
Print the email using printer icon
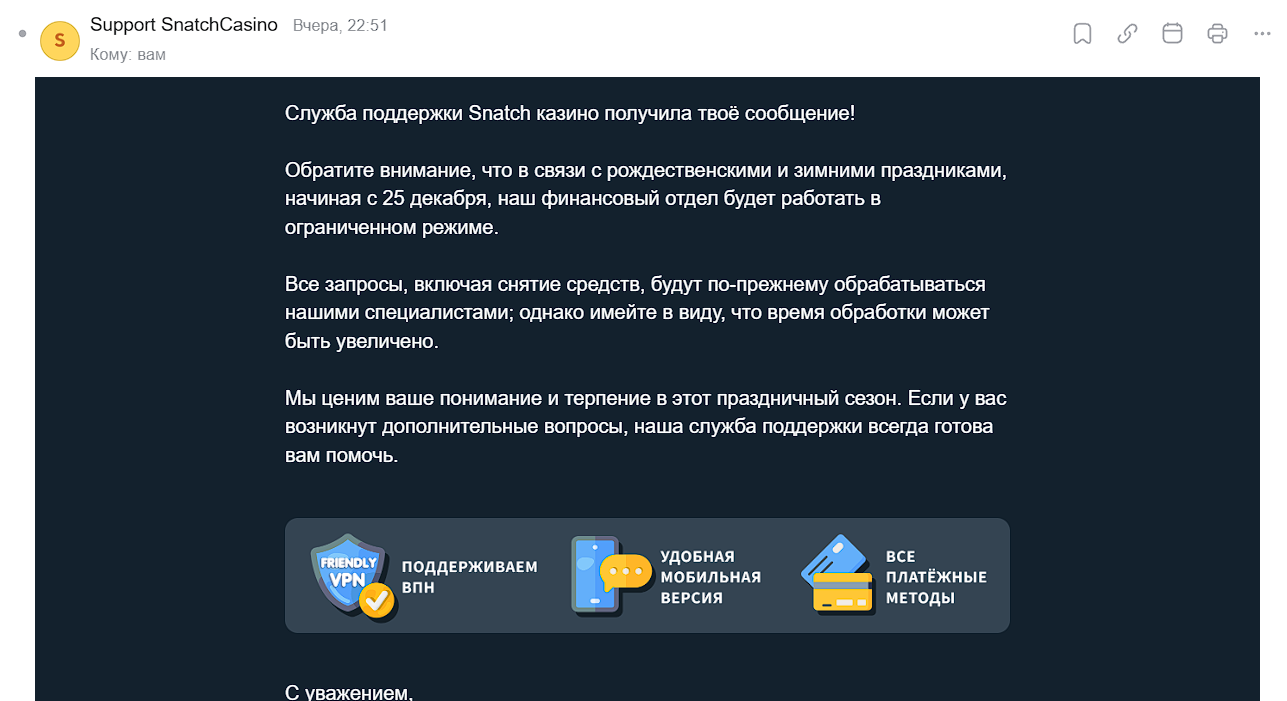[x=1217, y=34]
